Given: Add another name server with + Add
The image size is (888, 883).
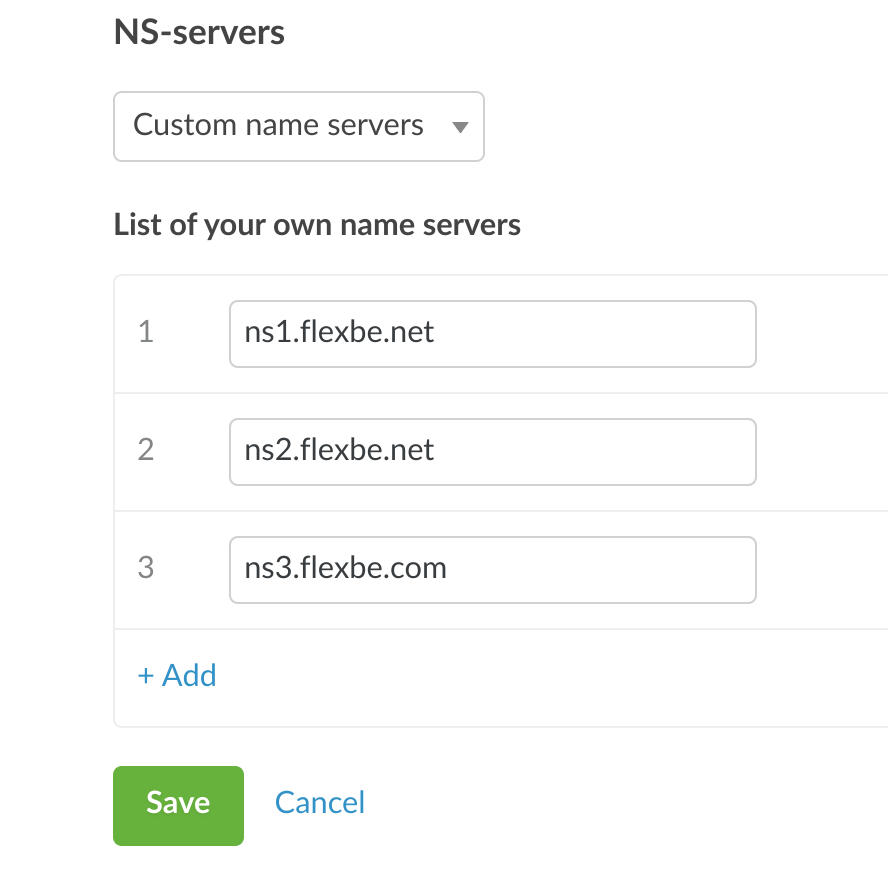Looking at the screenshot, I should click(177, 676).
